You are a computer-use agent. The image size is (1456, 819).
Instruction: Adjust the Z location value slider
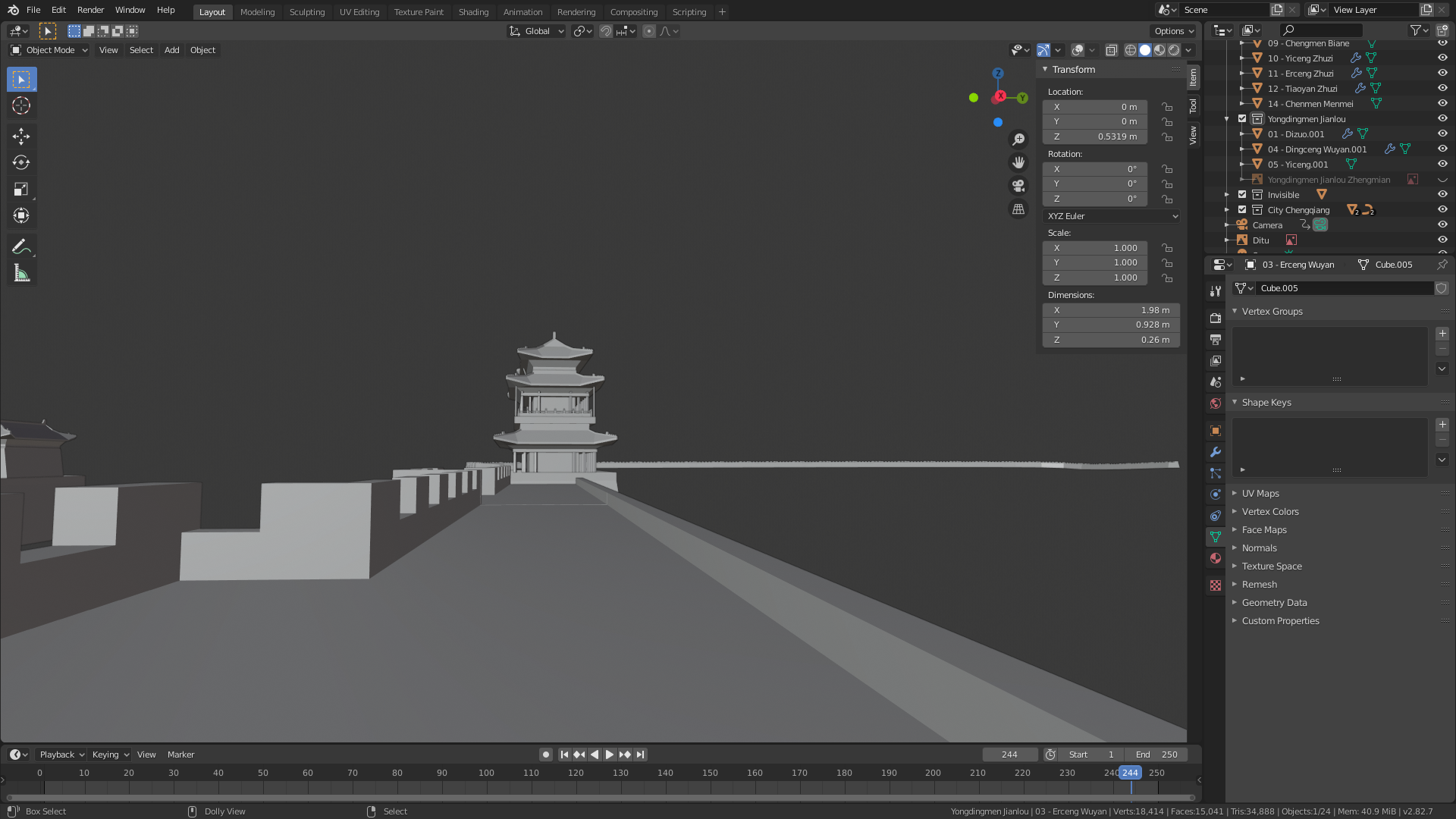tap(1094, 136)
